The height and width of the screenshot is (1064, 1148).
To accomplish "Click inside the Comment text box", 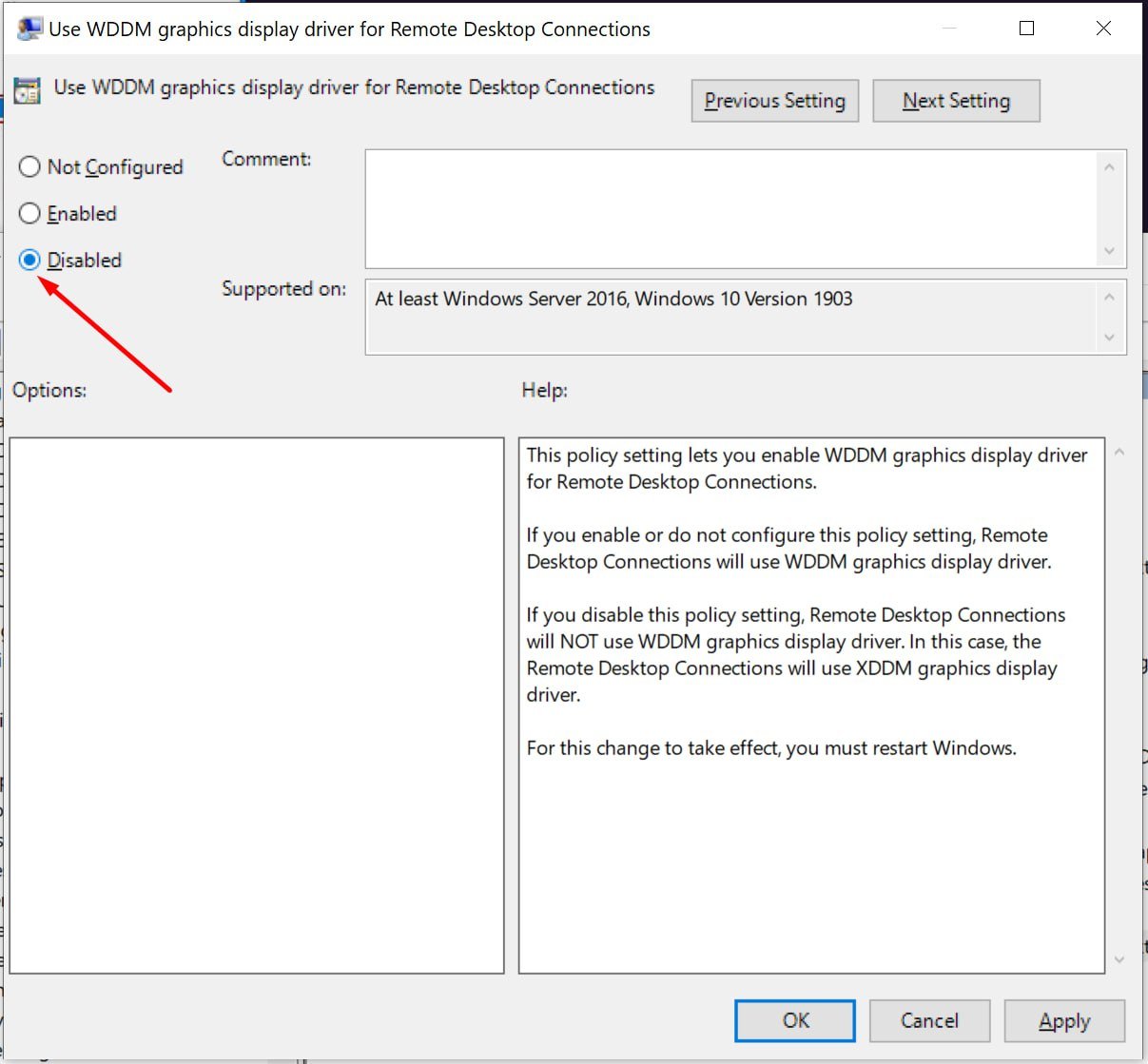I will (x=730, y=208).
